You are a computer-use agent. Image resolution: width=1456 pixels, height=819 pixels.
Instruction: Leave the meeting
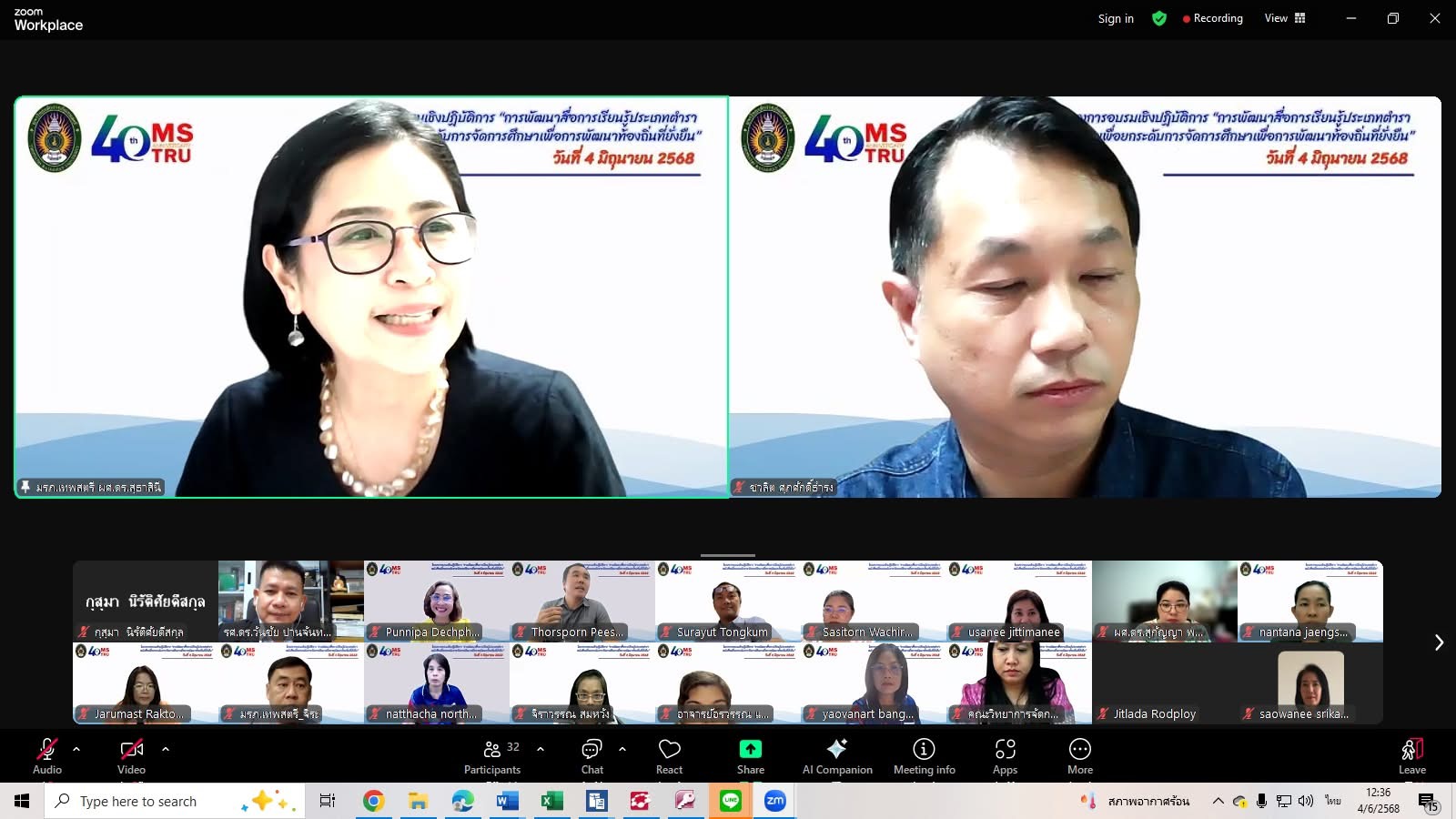point(1411,756)
